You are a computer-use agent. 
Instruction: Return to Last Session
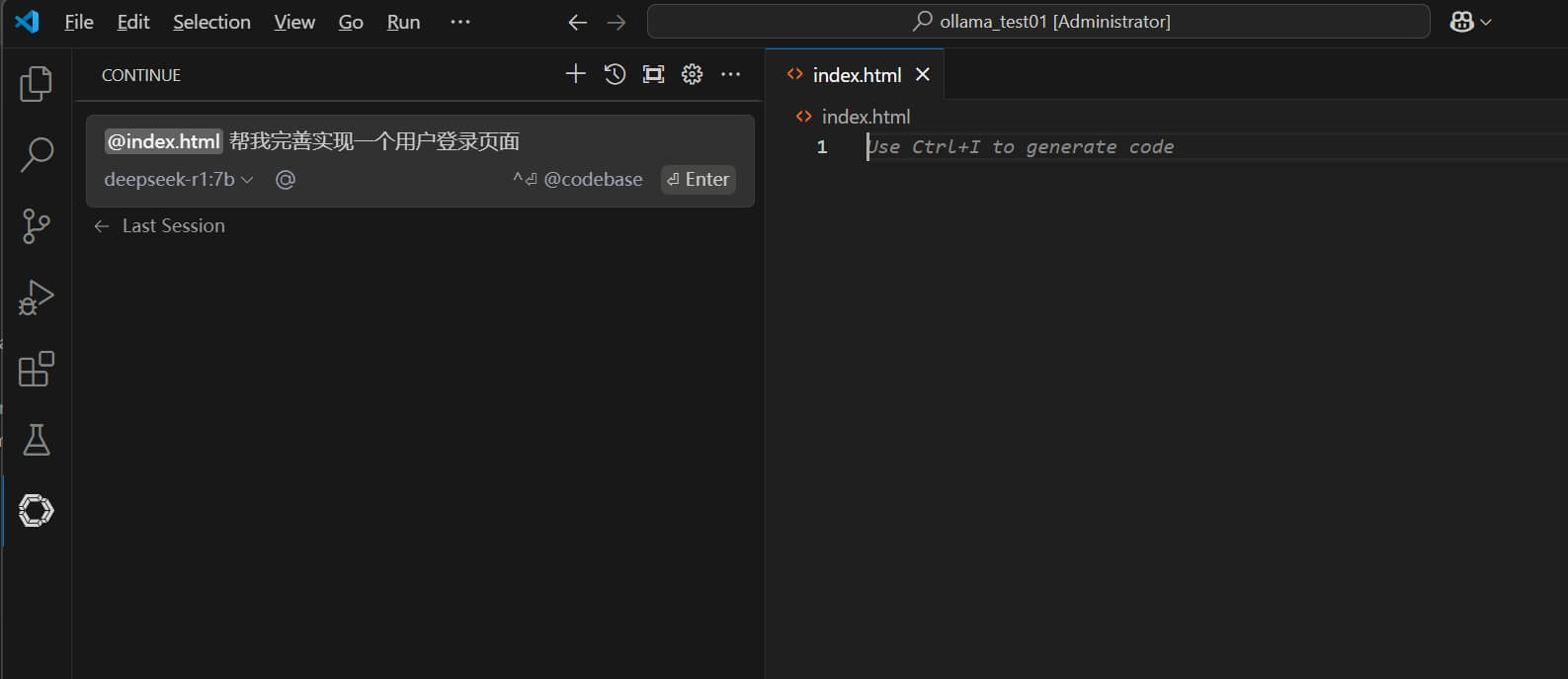click(x=160, y=226)
